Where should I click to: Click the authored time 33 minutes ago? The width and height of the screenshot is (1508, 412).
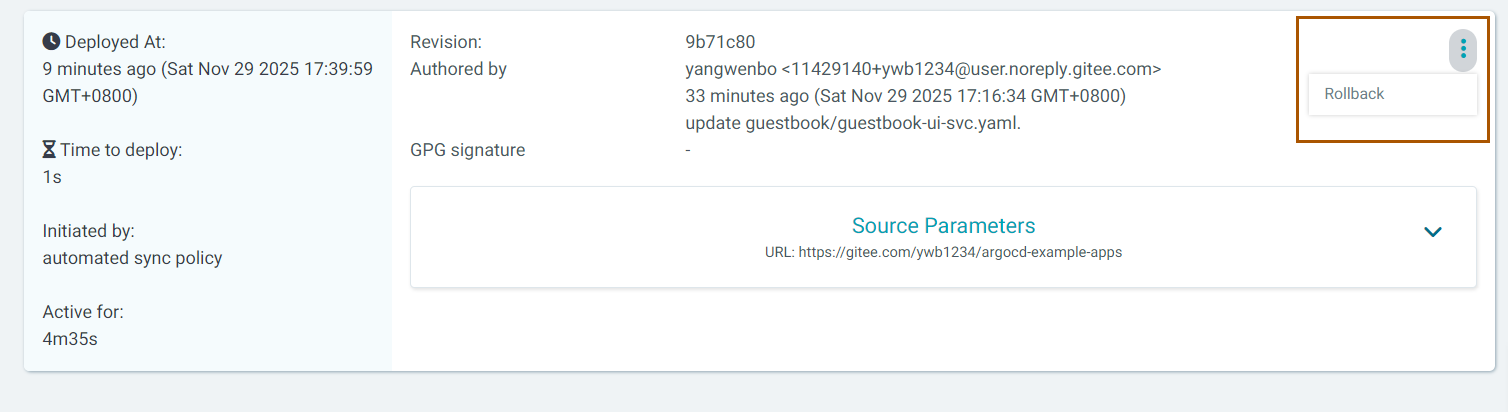pos(905,96)
